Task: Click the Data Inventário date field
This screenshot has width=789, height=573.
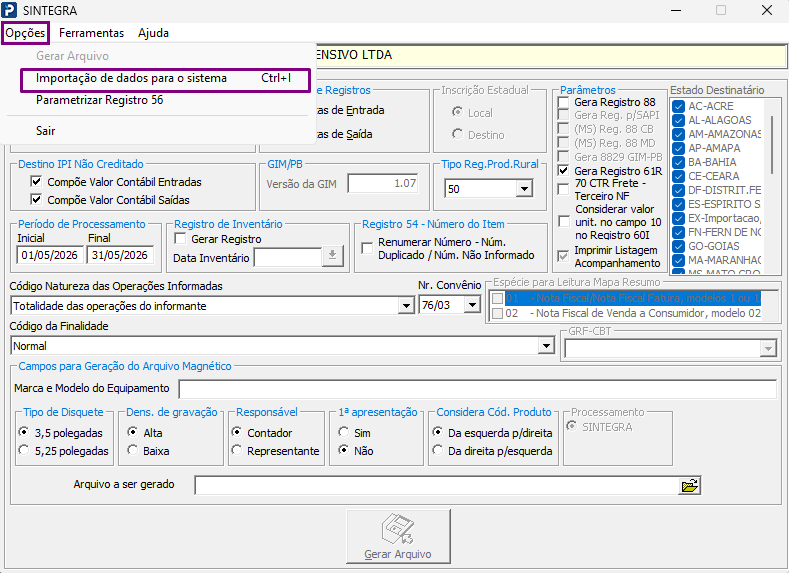Action: click(x=288, y=258)
